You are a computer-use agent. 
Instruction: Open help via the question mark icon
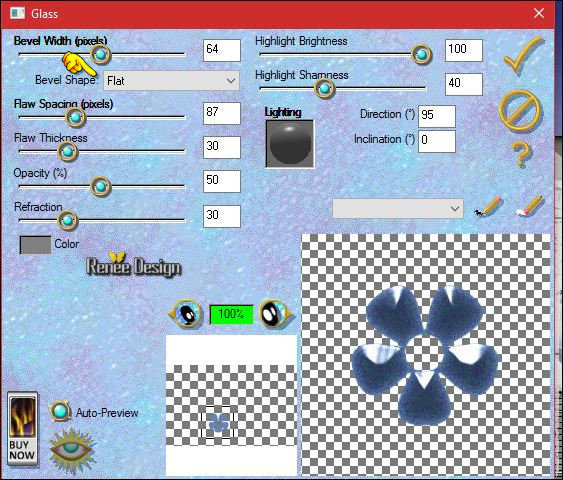(521, 155)
